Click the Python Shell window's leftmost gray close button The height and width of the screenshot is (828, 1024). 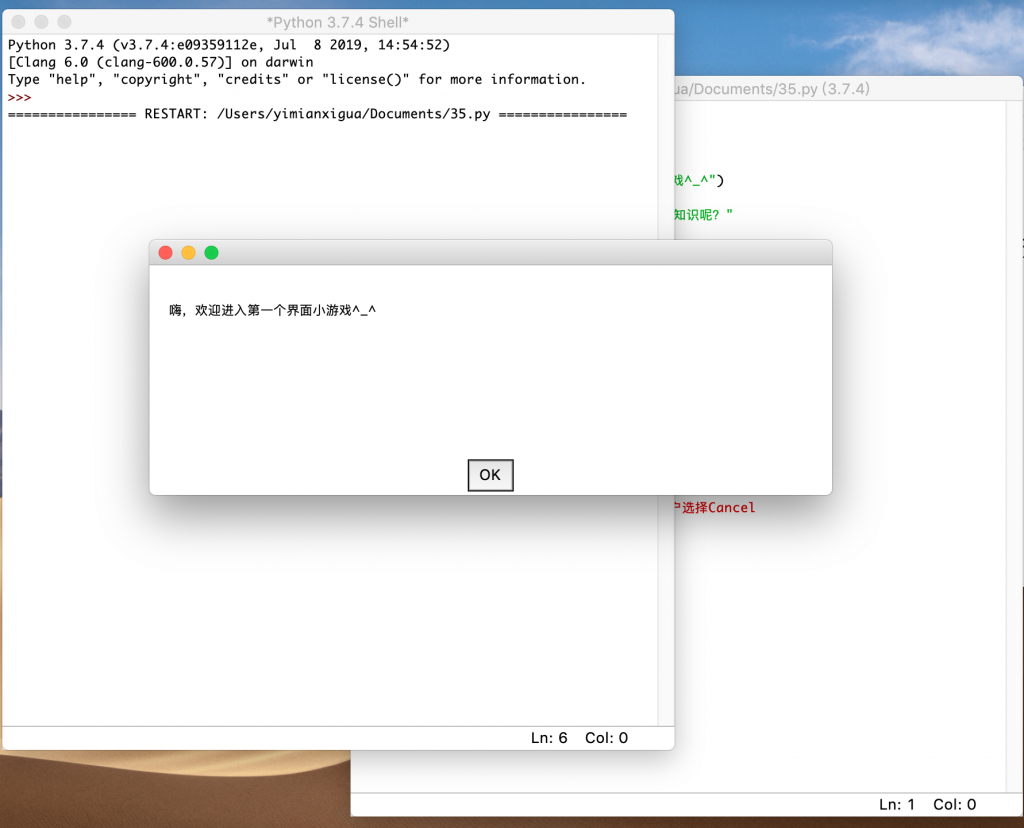(18, 22)
